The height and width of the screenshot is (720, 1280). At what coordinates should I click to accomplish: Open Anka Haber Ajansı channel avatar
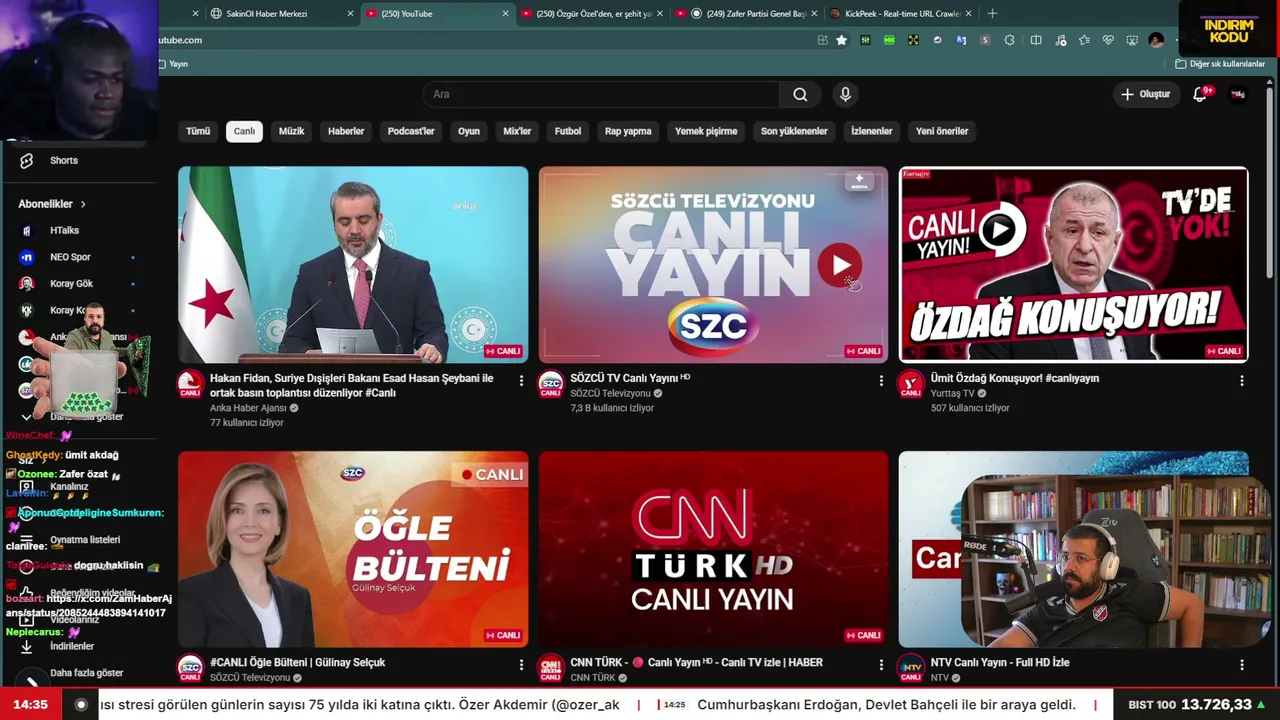point(190,384)
